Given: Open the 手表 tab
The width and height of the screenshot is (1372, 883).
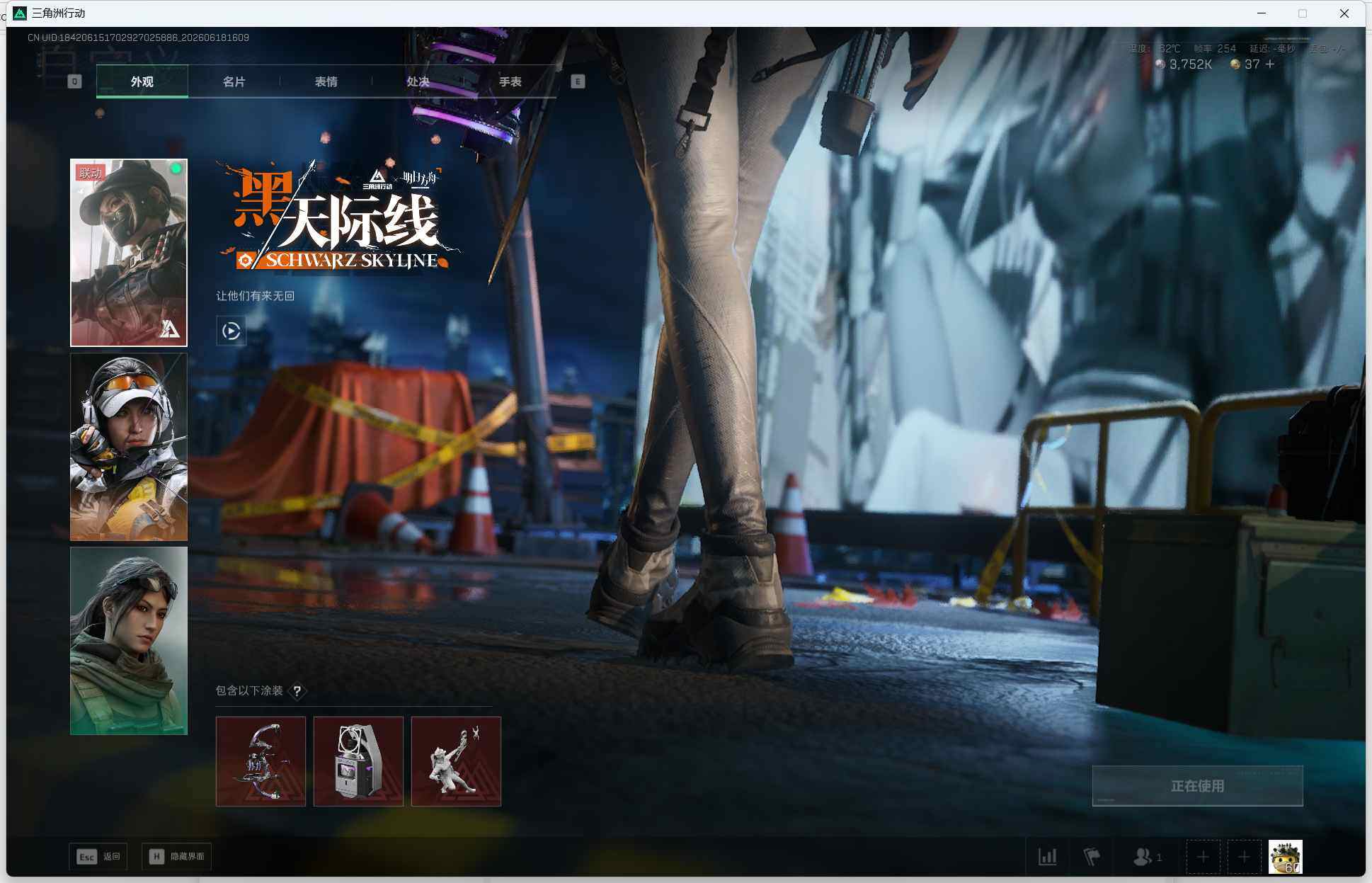Looking at the screenshot, I should tap(510, 81).
